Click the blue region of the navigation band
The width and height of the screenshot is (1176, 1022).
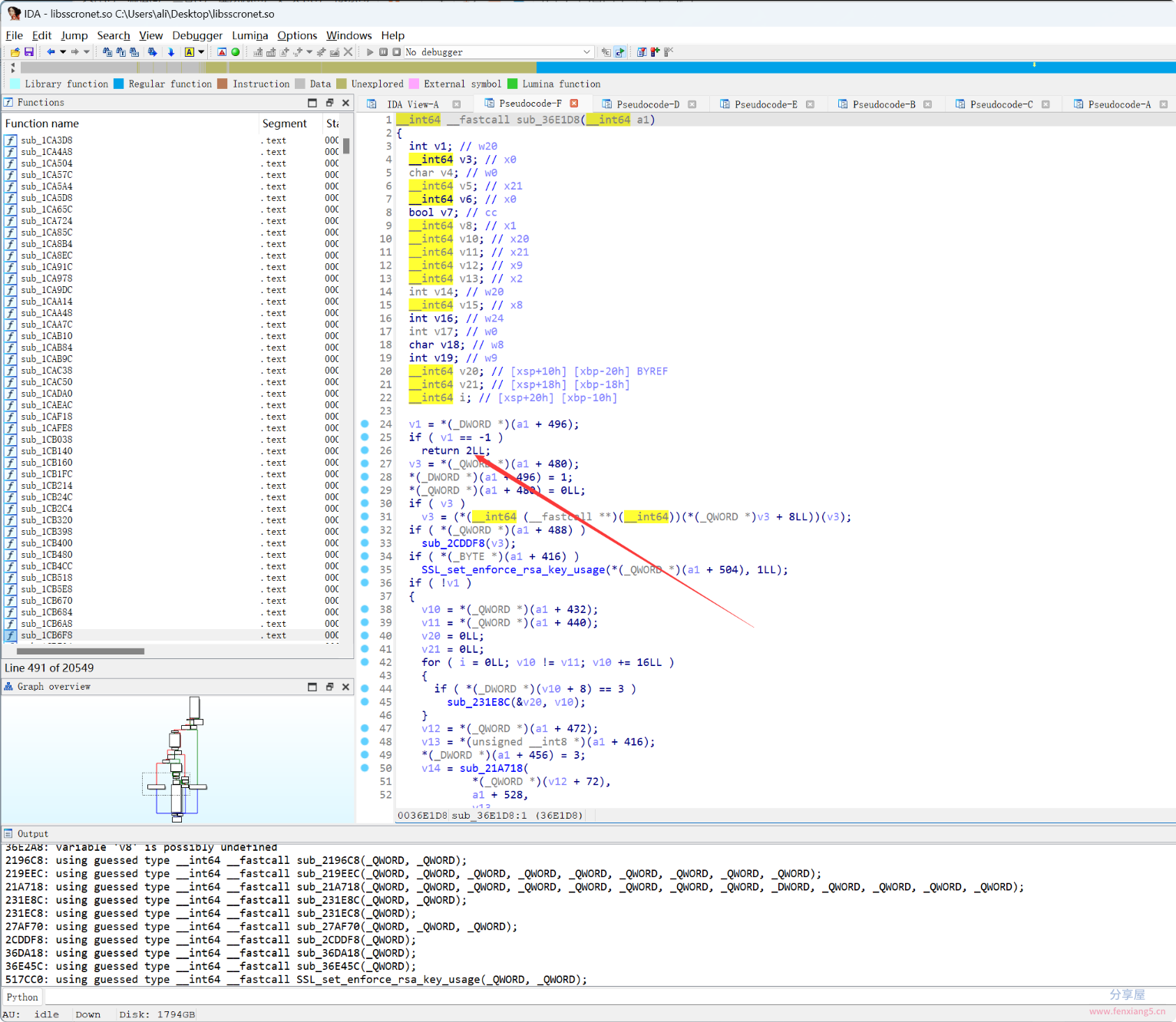point(856,68)
